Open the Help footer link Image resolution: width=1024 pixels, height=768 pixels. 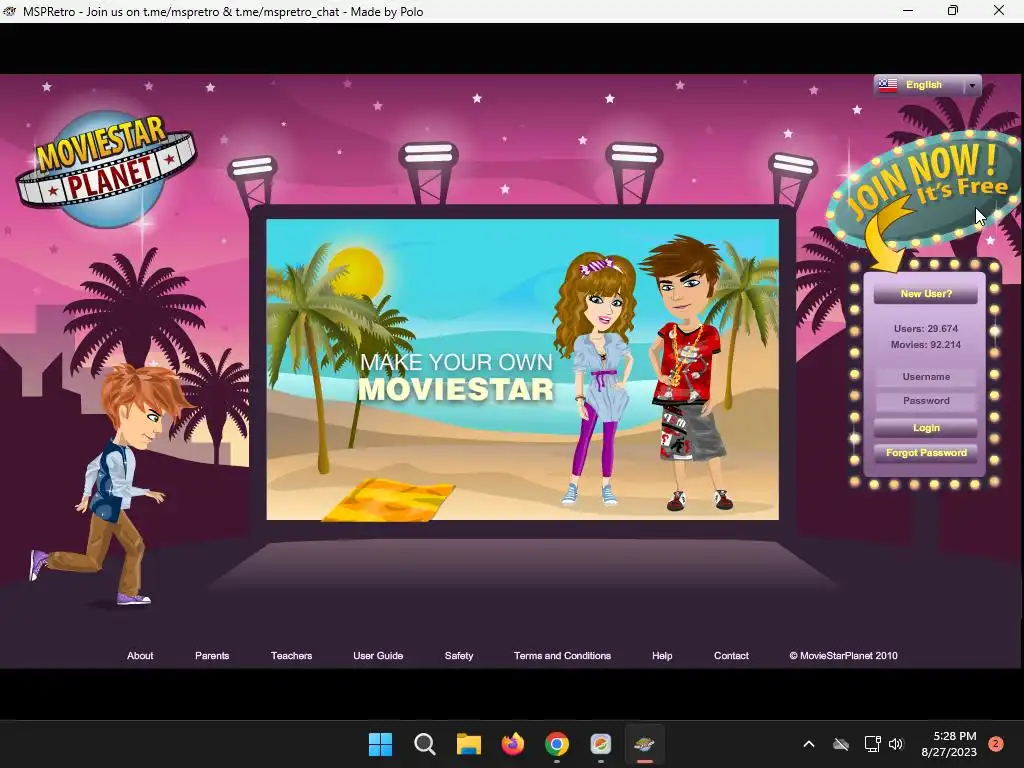coord(662,656)
